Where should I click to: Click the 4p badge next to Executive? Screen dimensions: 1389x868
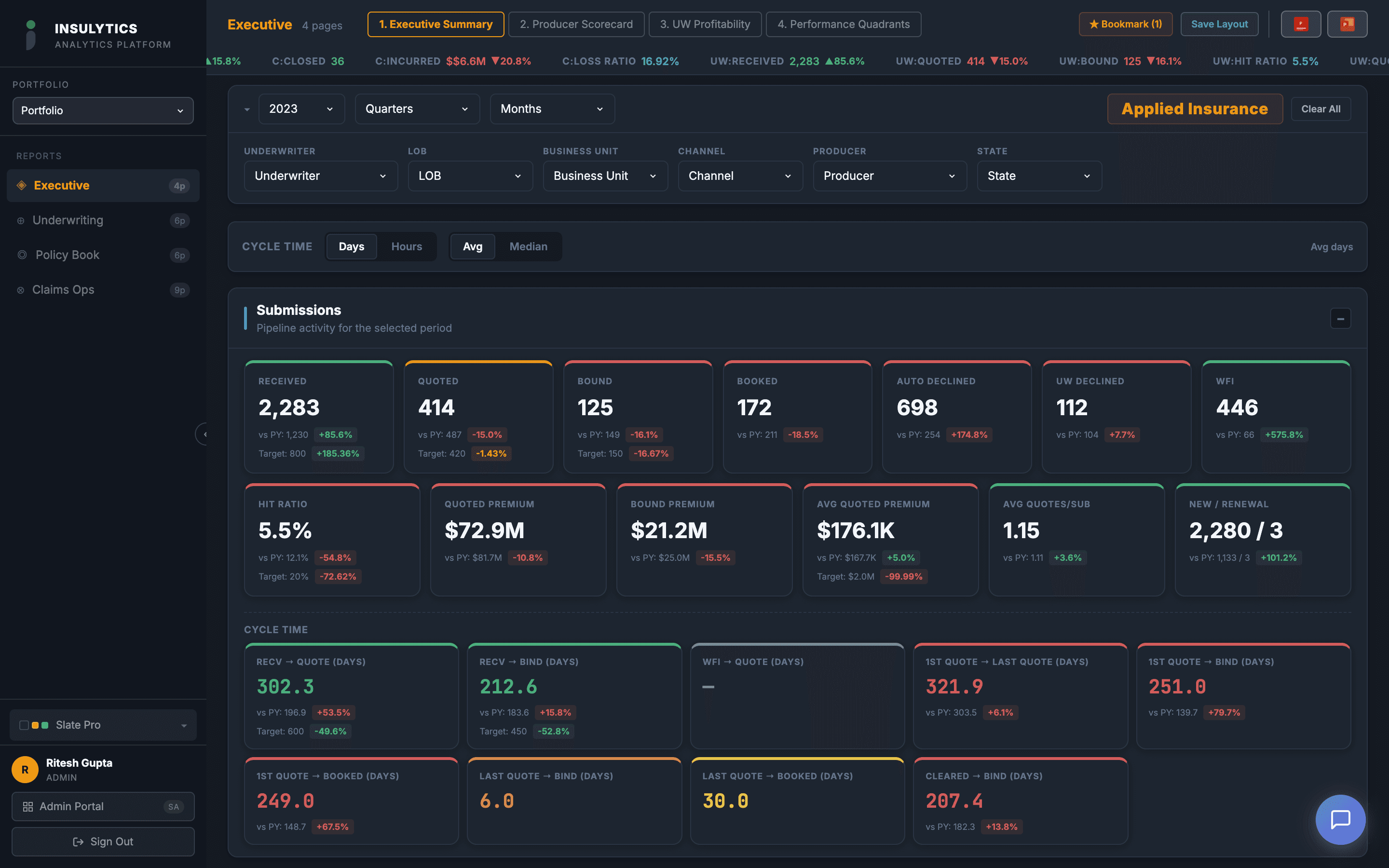tap(179, 186)
